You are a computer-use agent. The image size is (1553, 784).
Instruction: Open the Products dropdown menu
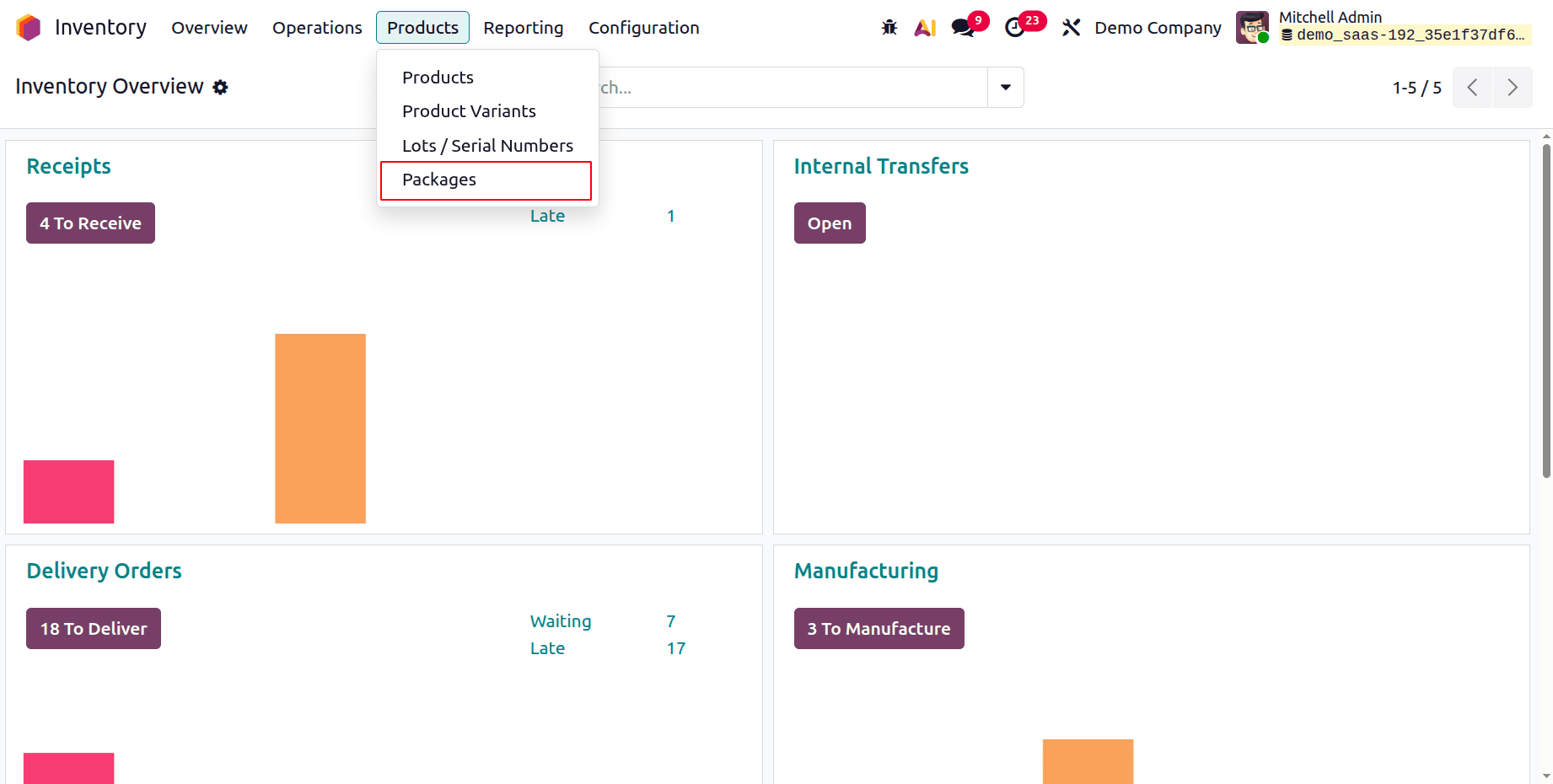(x=422, y=27)
